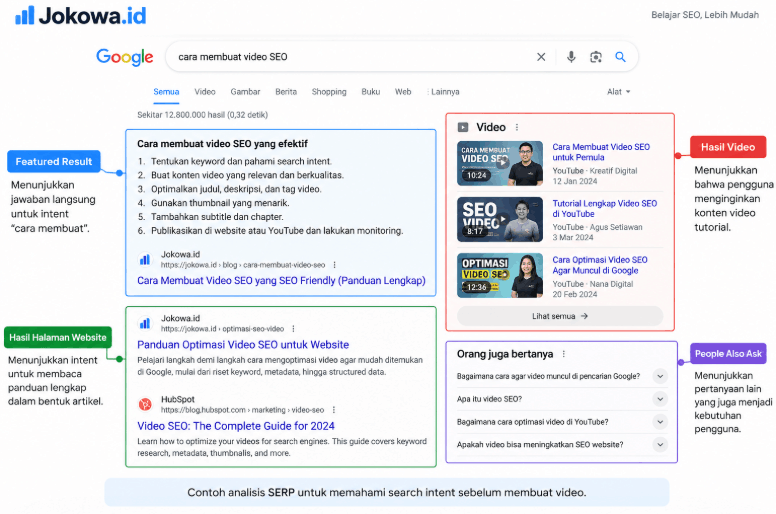Click the Jokowa.id favicon above Panduan Optimasi
Viewport: 776px width, 514px height.
(x=145, y=324)
